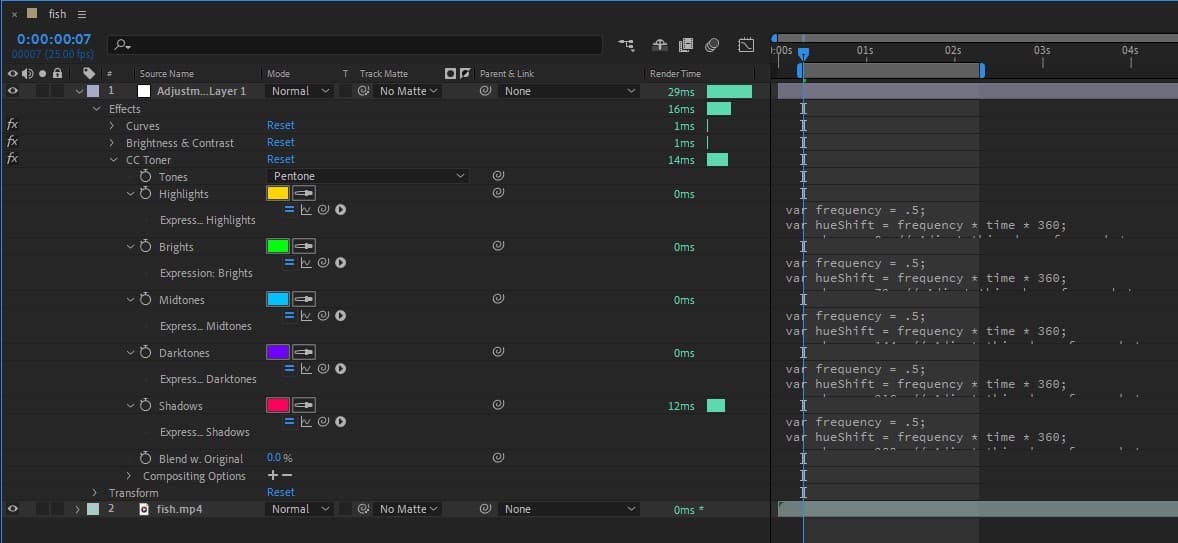Viewport: 1178px width, 543px height.
Task: Click property pick whip for Tones
Action: click(x=497, y=176)
